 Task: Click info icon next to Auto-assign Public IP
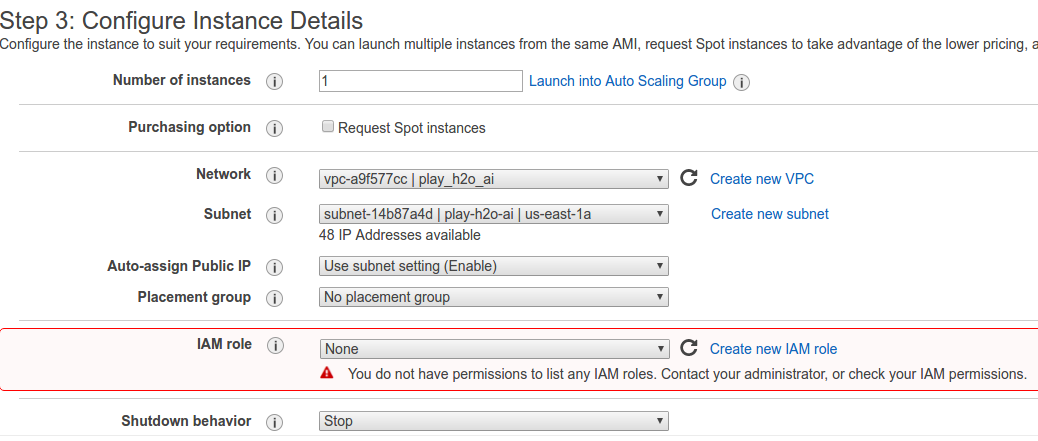274,268
